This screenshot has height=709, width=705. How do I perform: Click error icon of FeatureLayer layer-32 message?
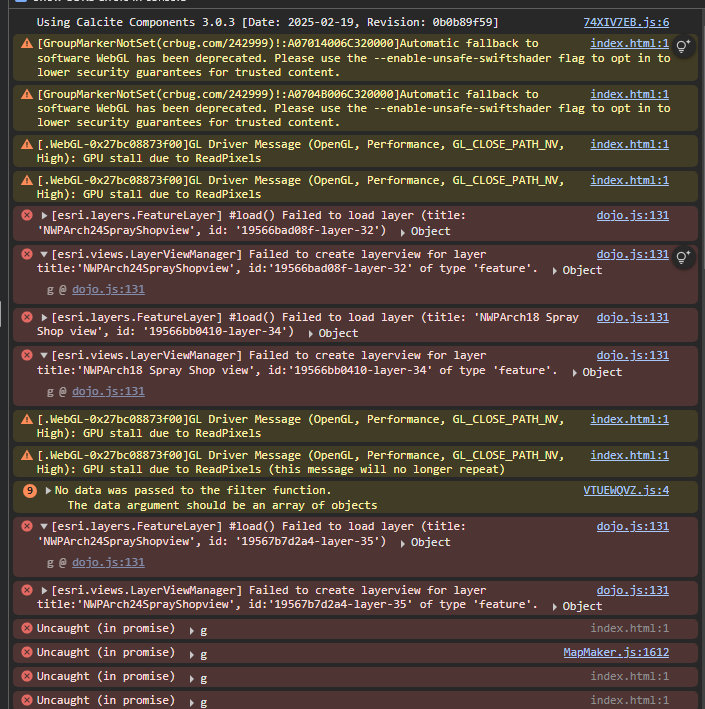pyautogui.click(x=27, y=215)
